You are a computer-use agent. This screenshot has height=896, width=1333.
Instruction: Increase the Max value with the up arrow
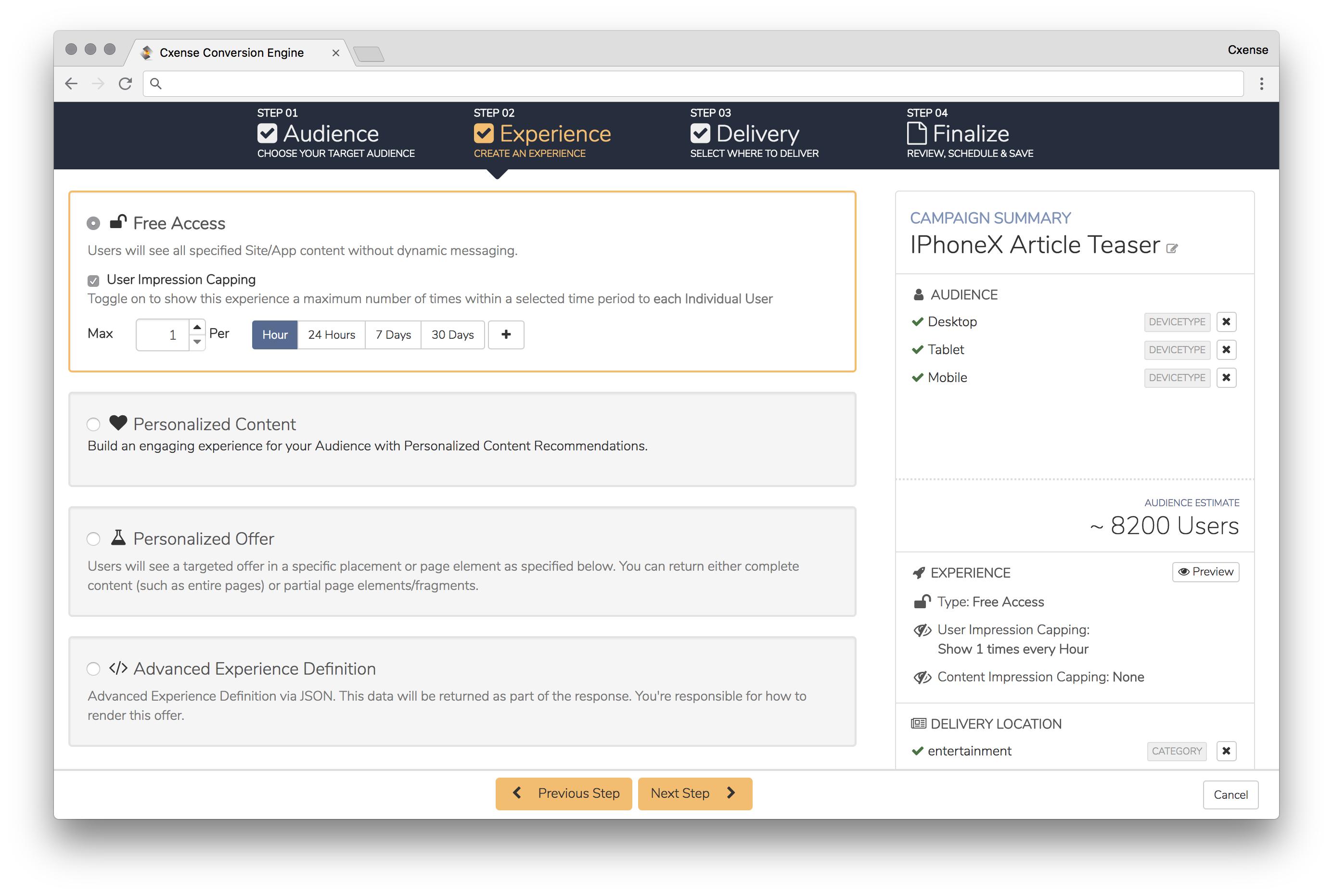[197, 327]
